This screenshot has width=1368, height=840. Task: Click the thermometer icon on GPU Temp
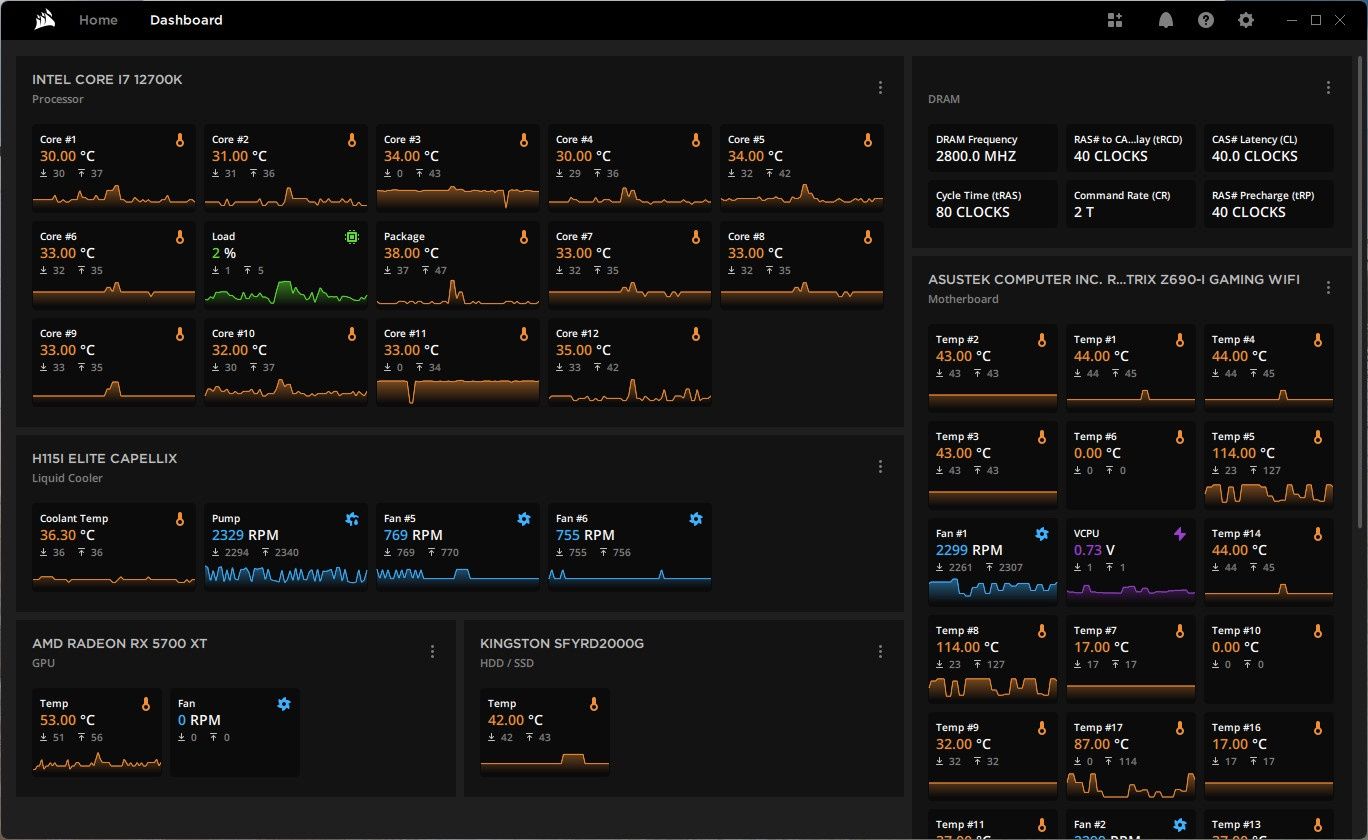pyautogui.click(x=146, y=705)
